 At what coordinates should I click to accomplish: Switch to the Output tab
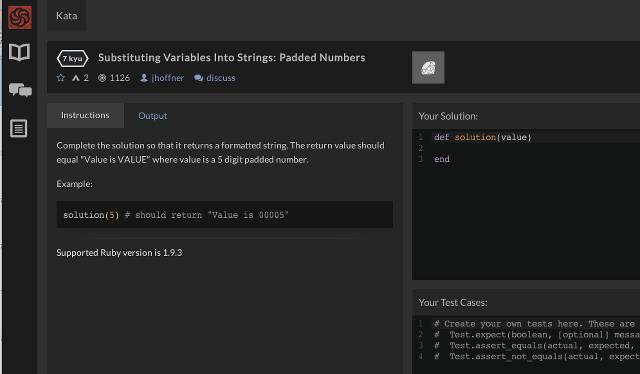click(x=153, y=116)
